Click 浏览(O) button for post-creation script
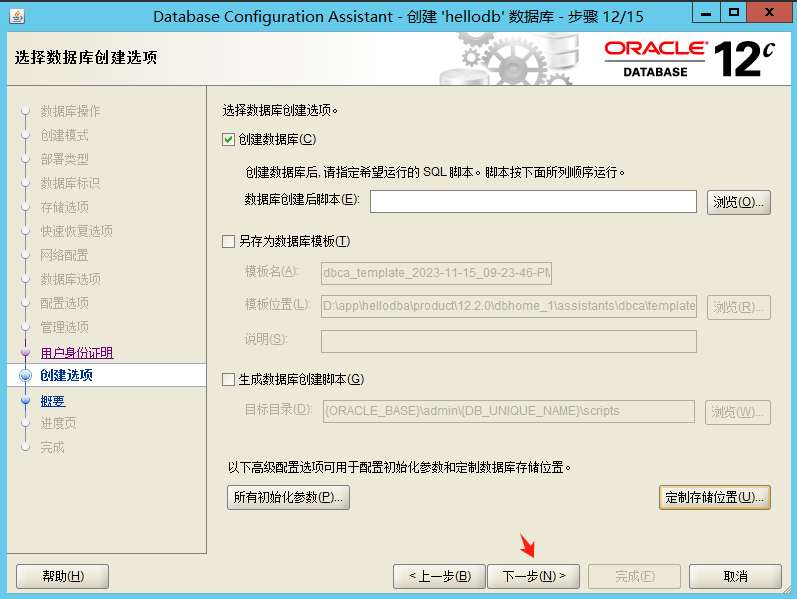Screen dimensions: 797x599 [x=739, y=202]
